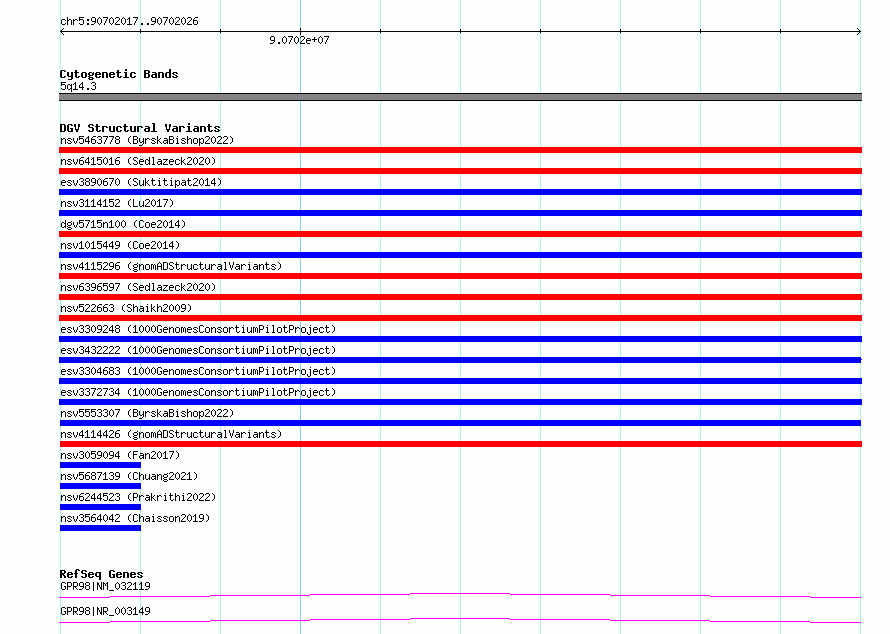The image size is (890, 634).
Task: Open variant dgv5715n100 (Coe2014) label
Action: coord(123,224)
